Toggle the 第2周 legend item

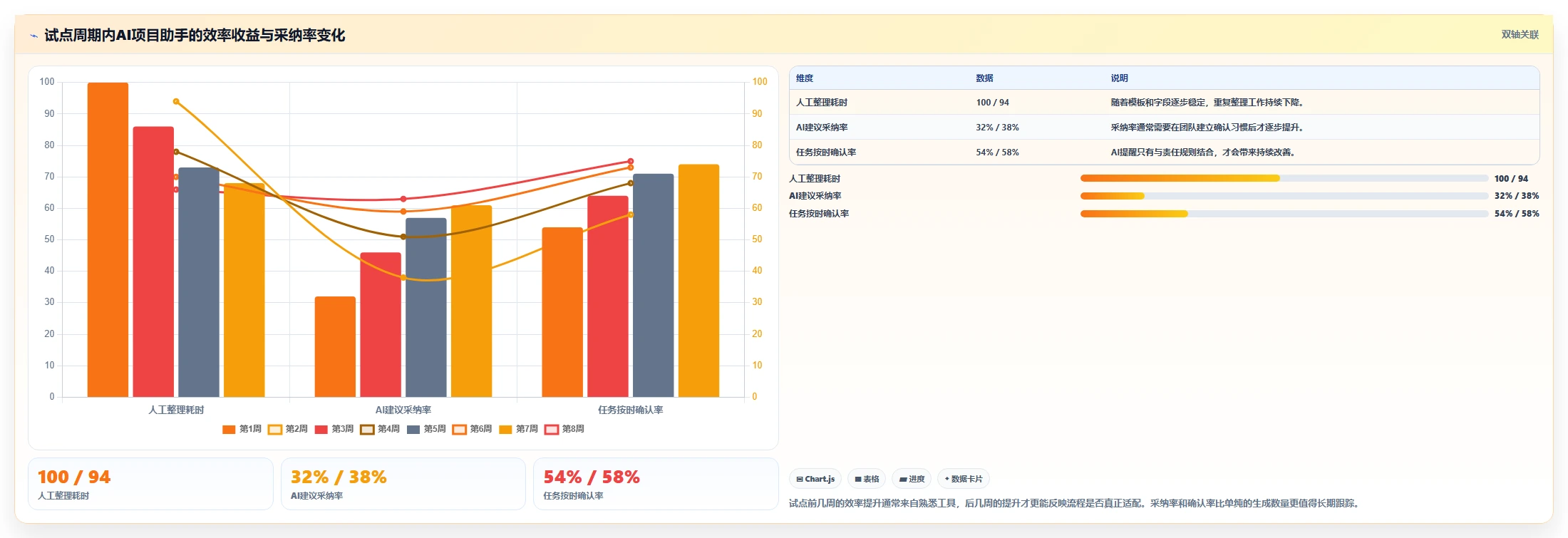pos(288,429)
